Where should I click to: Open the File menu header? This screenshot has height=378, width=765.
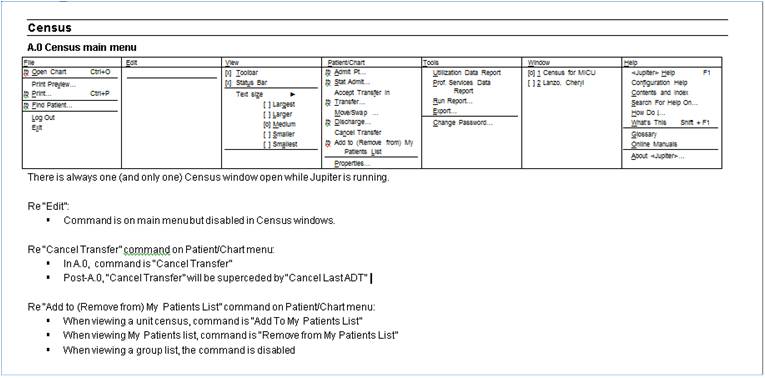28,62
